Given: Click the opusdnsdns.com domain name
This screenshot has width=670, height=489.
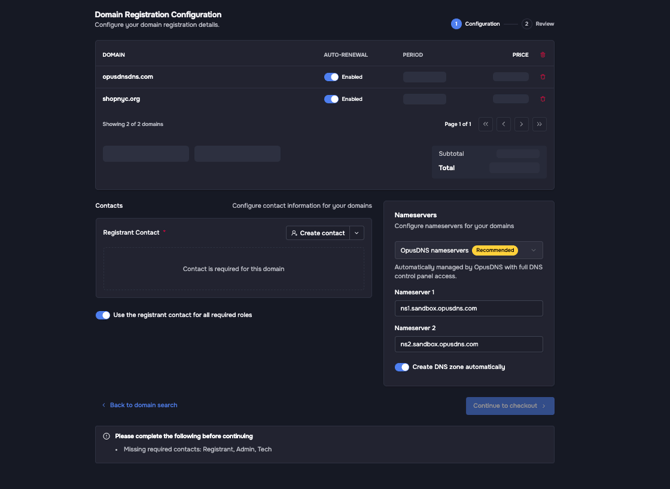Looking at the screenshot, I should pos(128,77).
